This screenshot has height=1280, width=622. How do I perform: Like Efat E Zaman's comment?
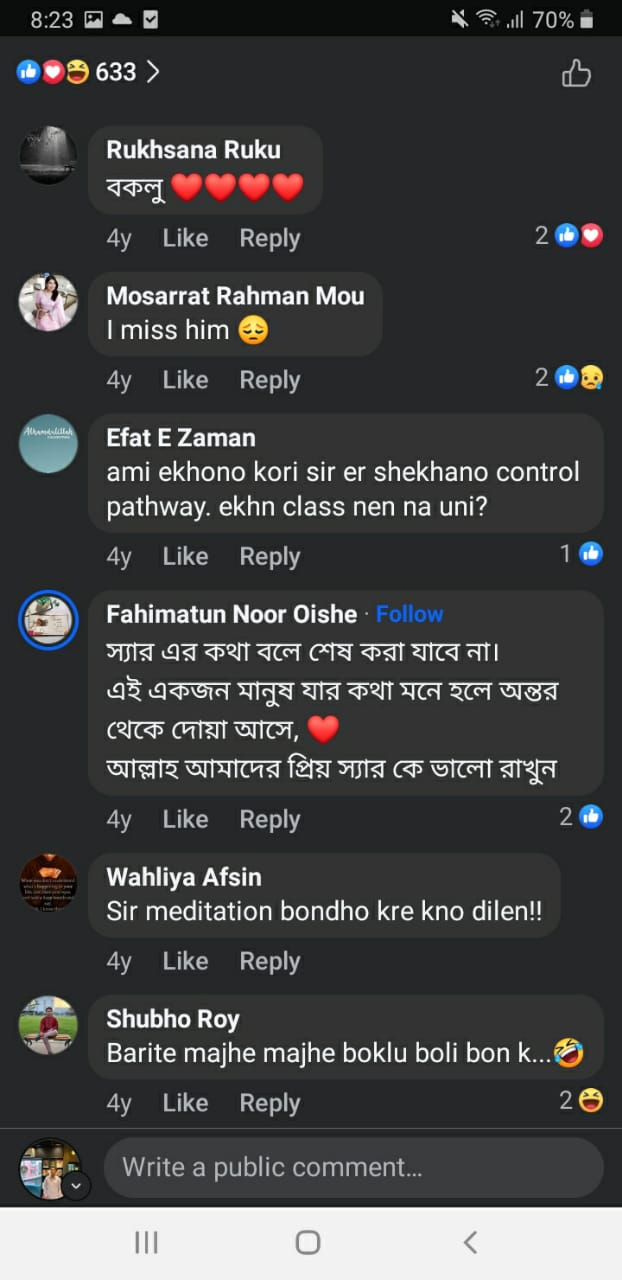click(185, 556)
